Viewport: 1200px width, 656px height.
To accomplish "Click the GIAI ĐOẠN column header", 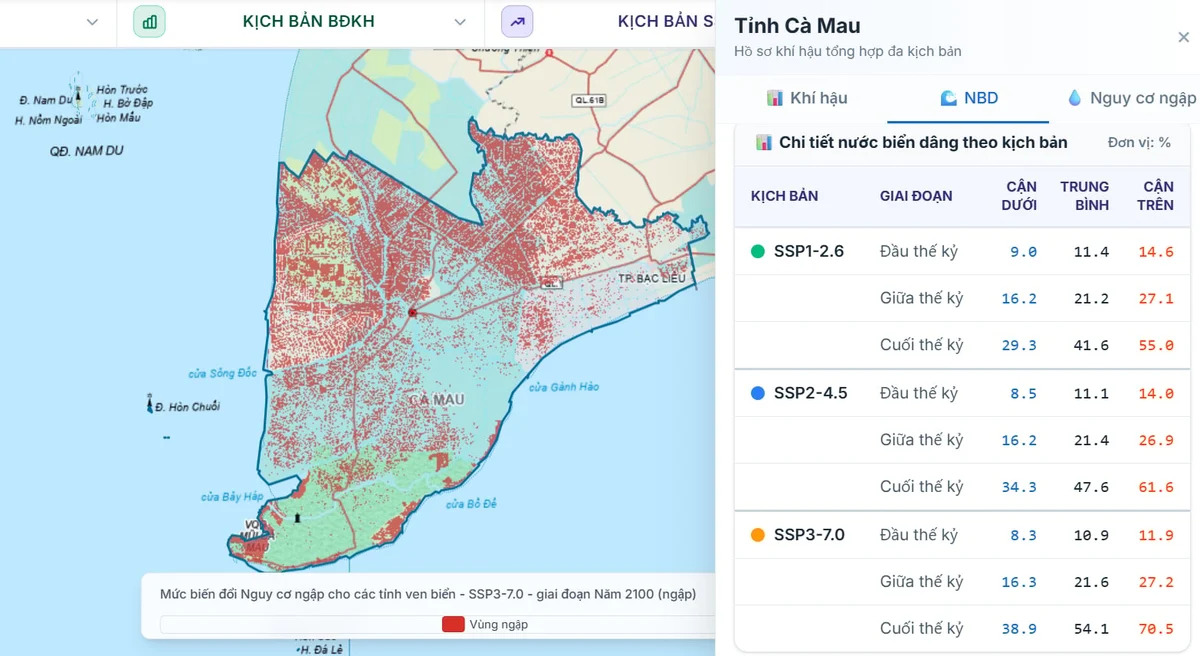I will pos(916,196).
